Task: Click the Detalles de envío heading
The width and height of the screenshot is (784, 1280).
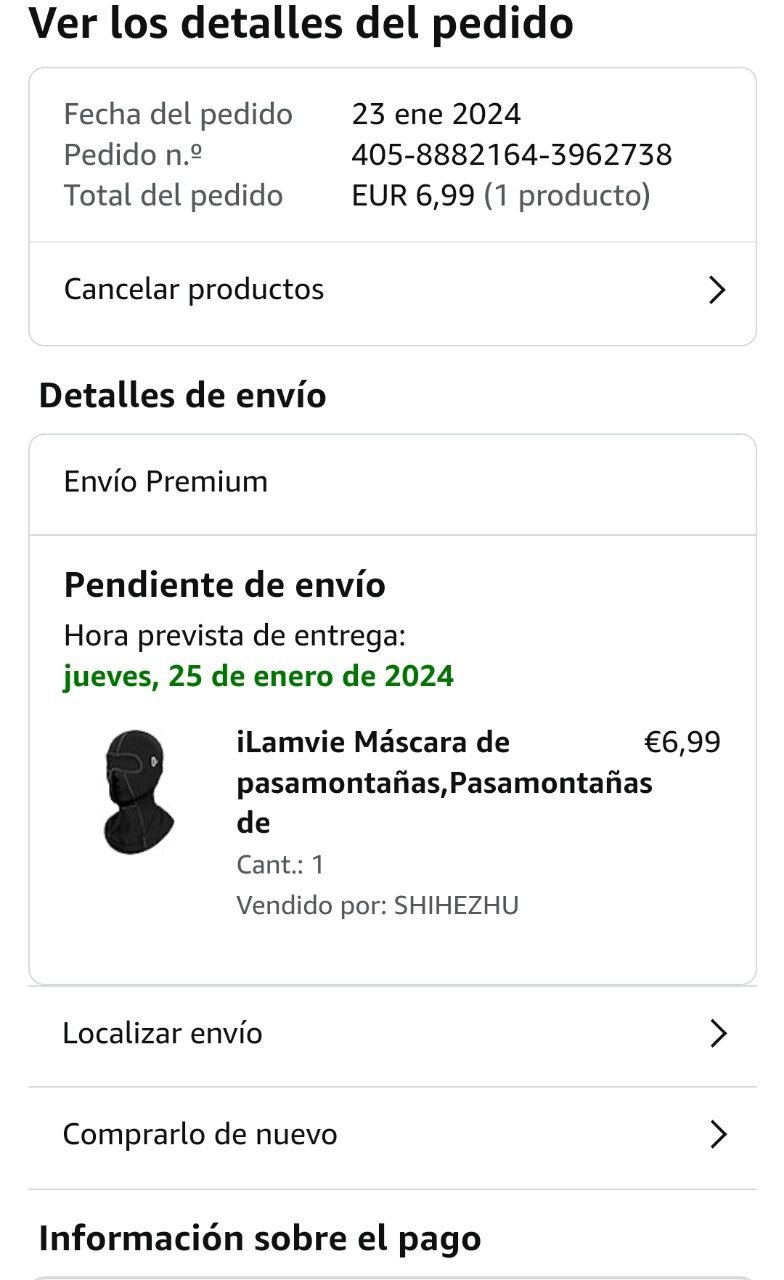Action: (x=182, y=396)
